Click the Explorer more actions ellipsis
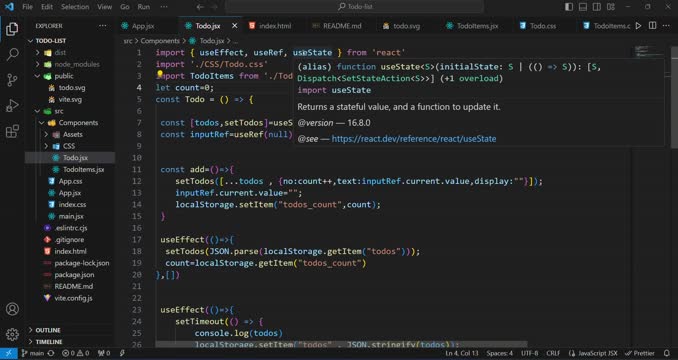The height and width of the screenshot is (360, 678). [x=102, y=26]
